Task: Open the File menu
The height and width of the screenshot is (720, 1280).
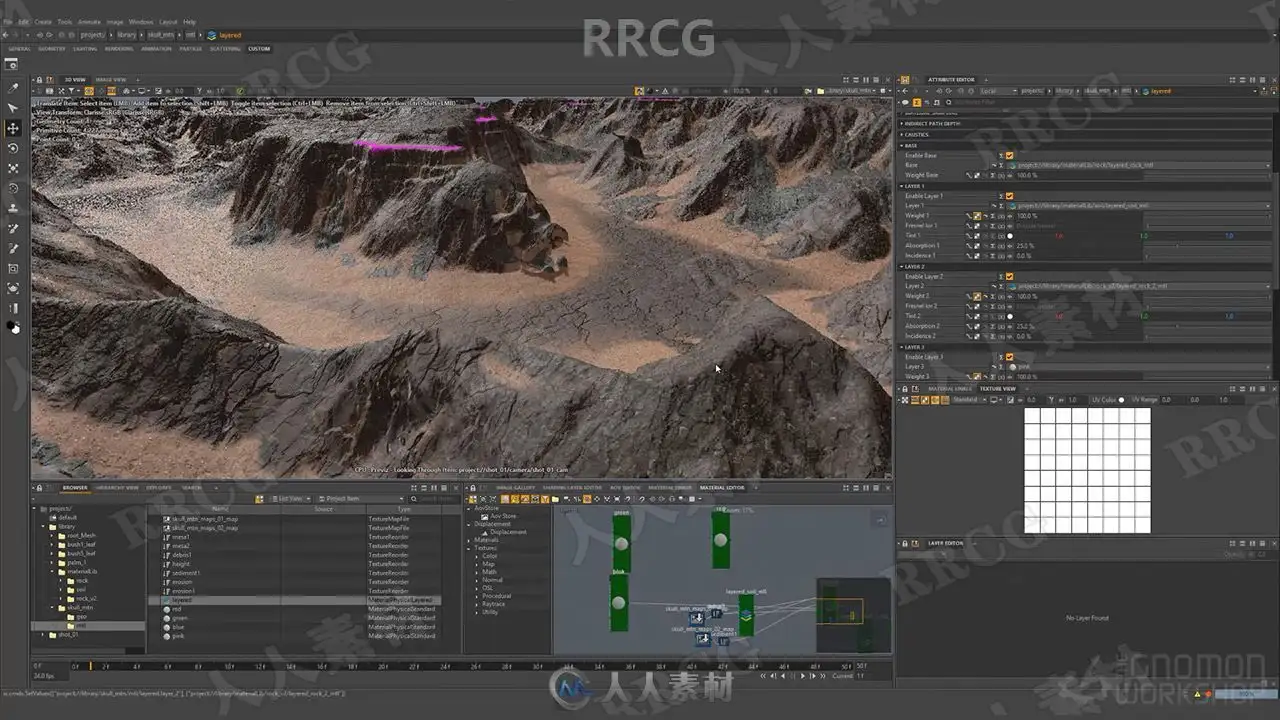Action: [8, 21]
